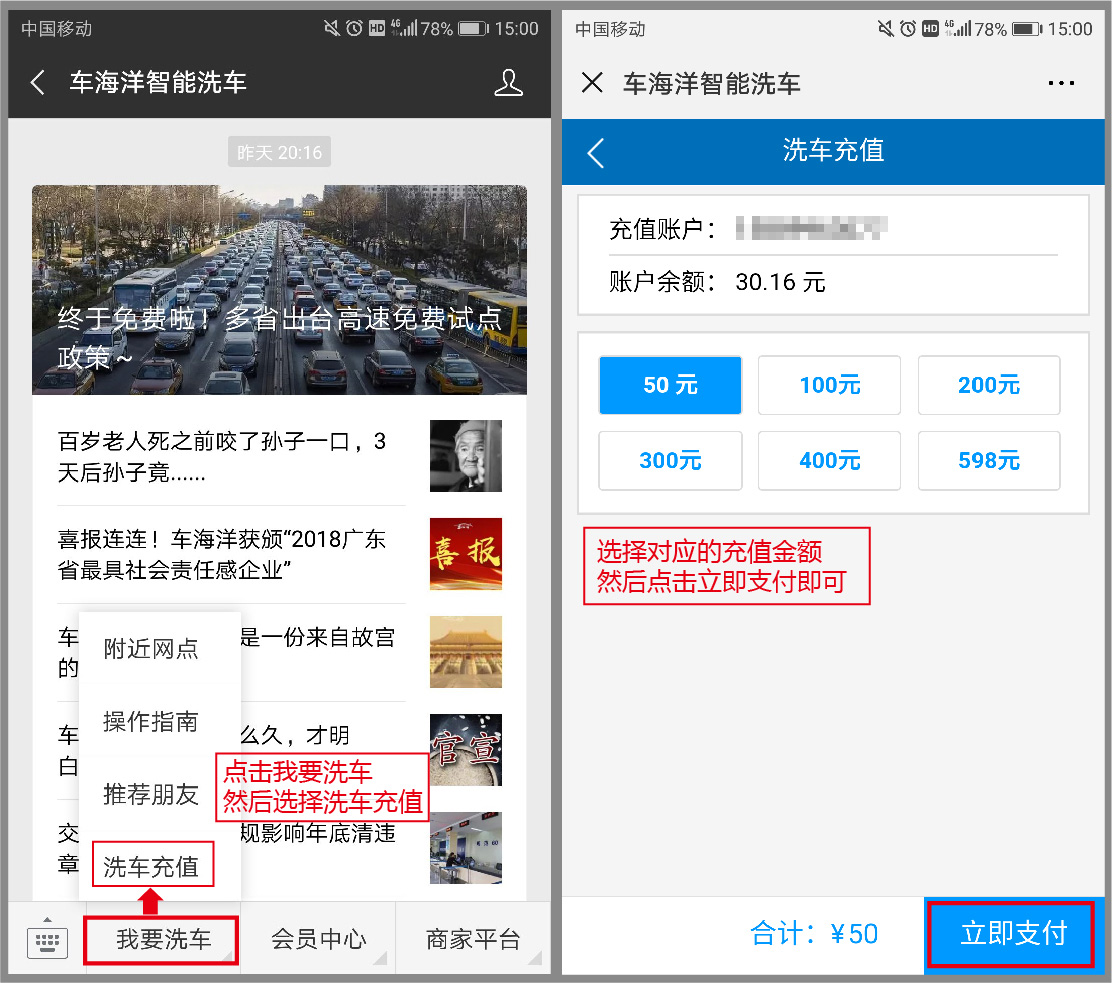Viewport: 1112px width, 983px height.
Task: Select 洗车充值 from the popup menu
Action: 152,866
